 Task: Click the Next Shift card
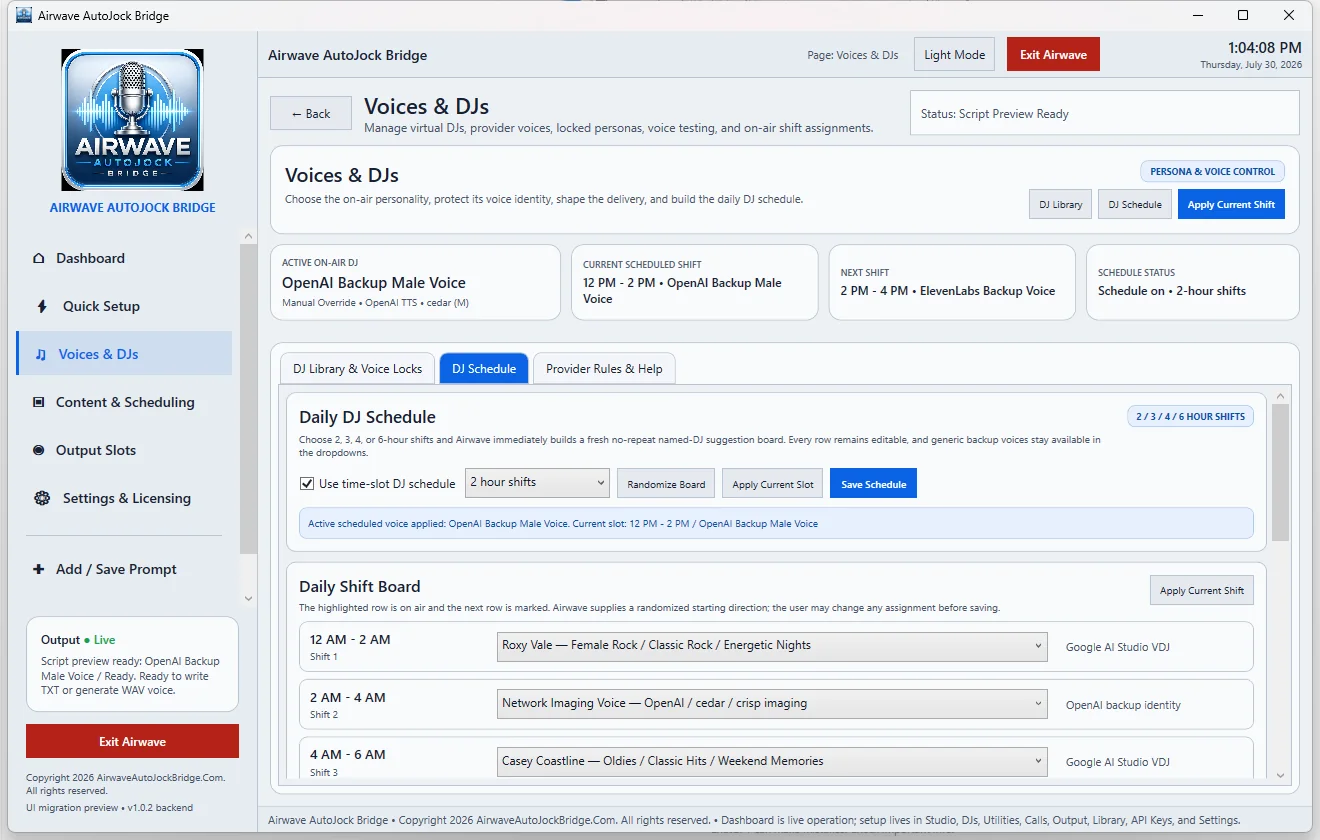952,282
